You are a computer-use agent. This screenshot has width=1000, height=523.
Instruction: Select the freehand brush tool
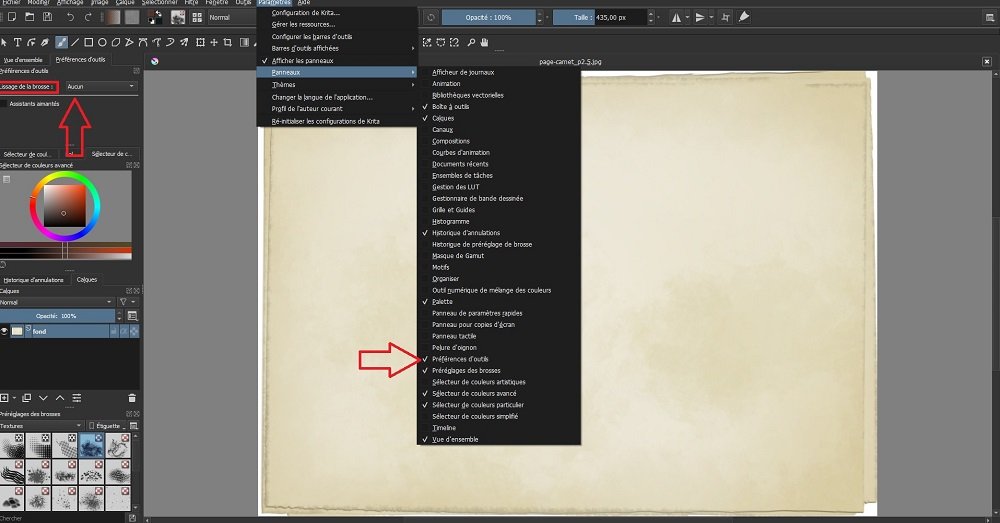pos(62,42)
